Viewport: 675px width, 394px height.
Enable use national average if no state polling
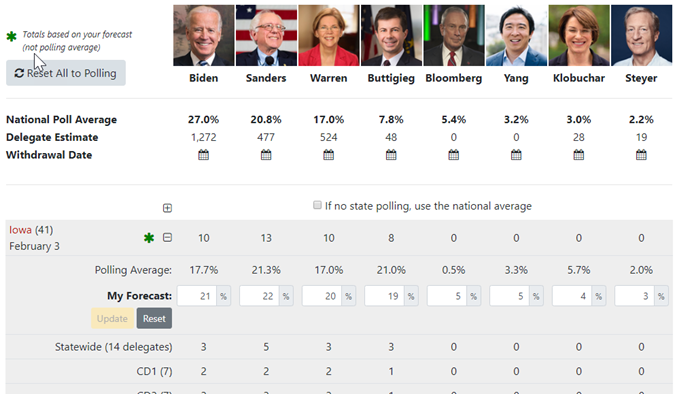pos(317,205)
